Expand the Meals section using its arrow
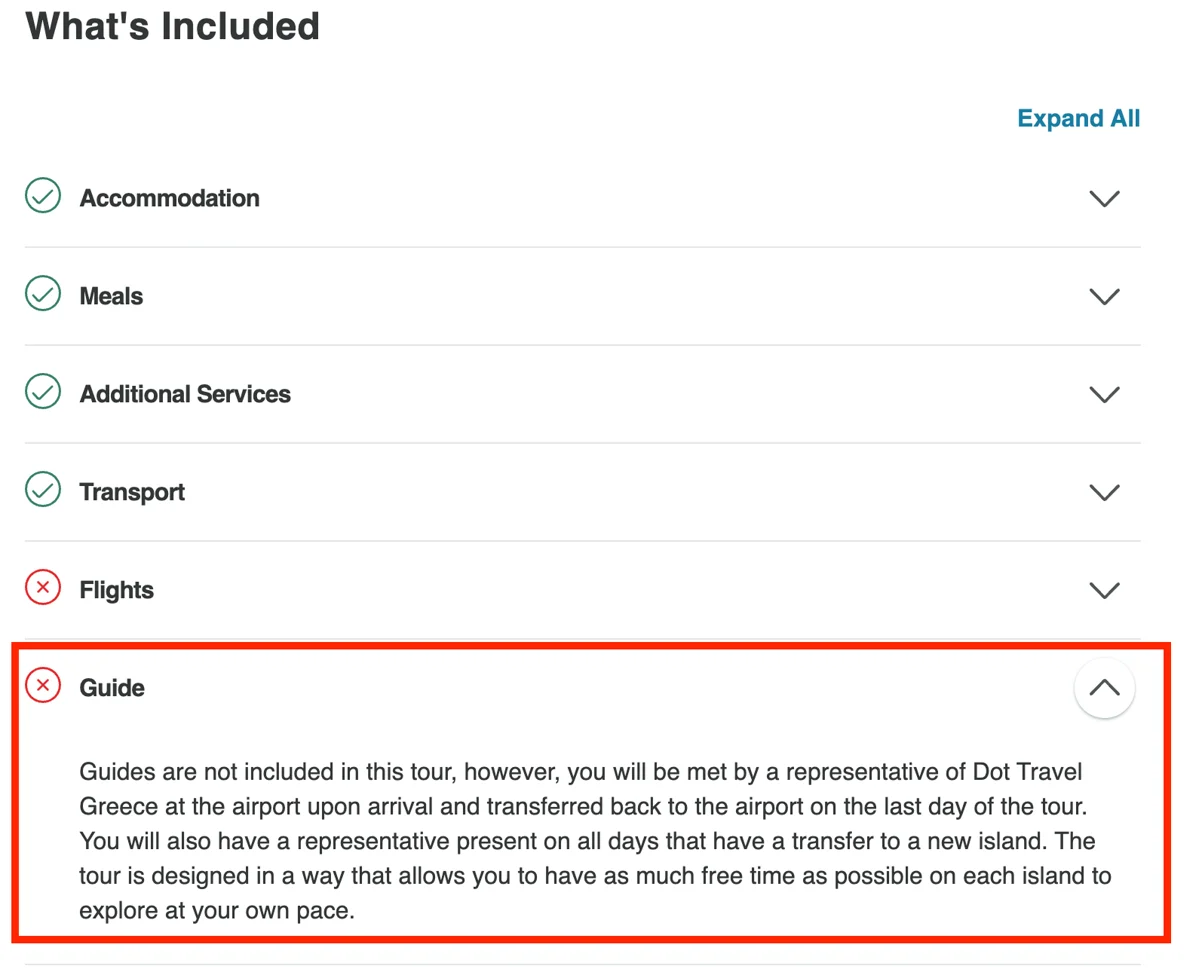The width and height of the screenshot is (1202, 972). 1104,296
